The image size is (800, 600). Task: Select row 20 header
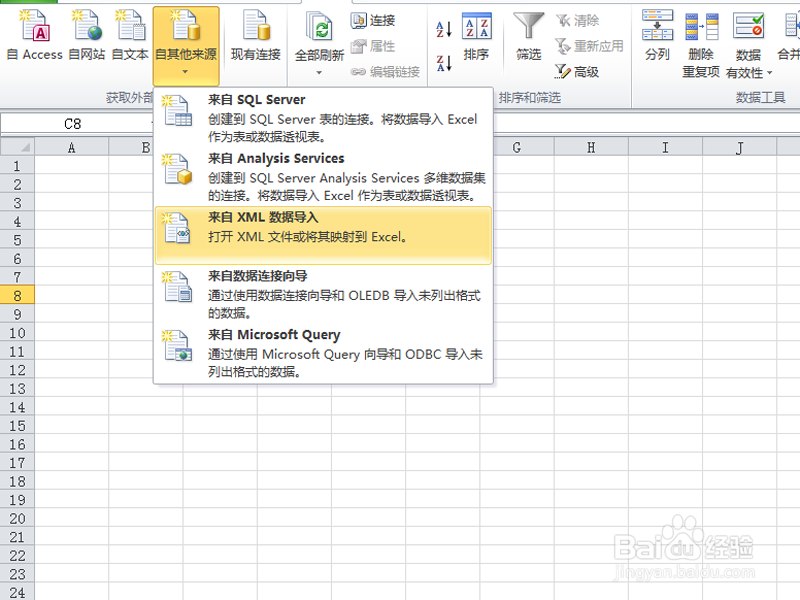[17, 518]
